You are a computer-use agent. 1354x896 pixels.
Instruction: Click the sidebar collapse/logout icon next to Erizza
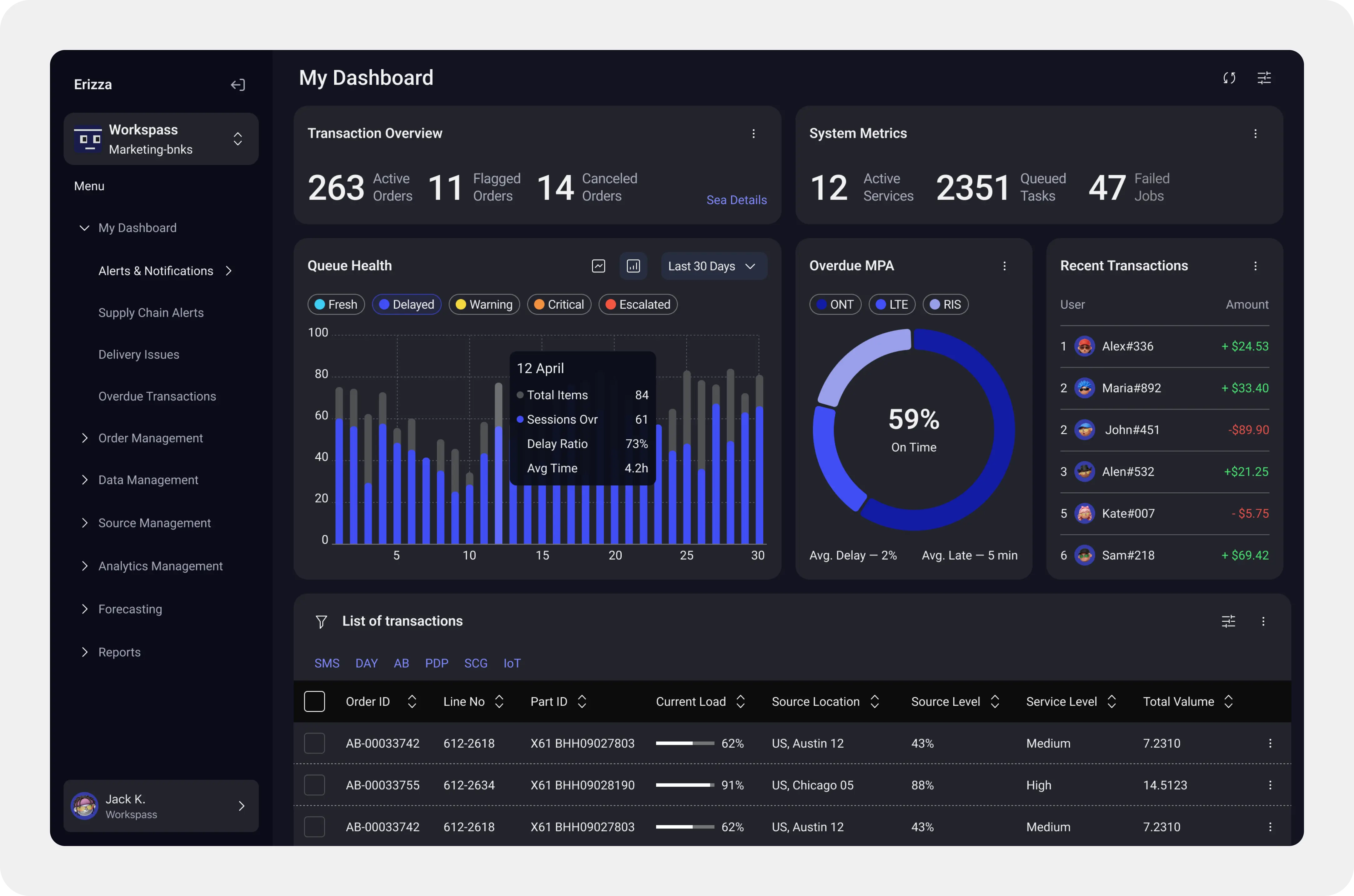tap(238, 85)
